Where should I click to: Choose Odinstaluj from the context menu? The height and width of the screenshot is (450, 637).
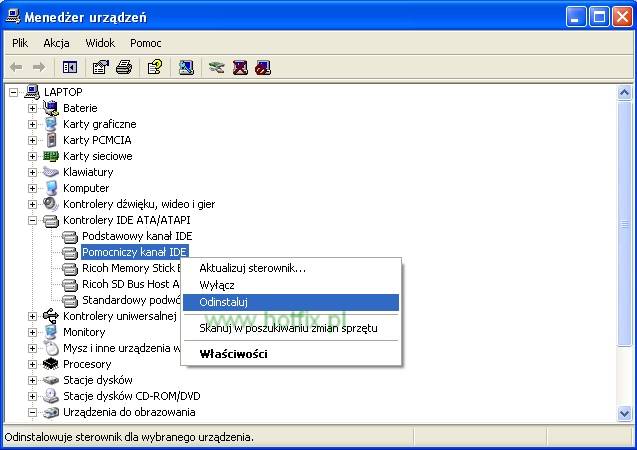[223, 302]
